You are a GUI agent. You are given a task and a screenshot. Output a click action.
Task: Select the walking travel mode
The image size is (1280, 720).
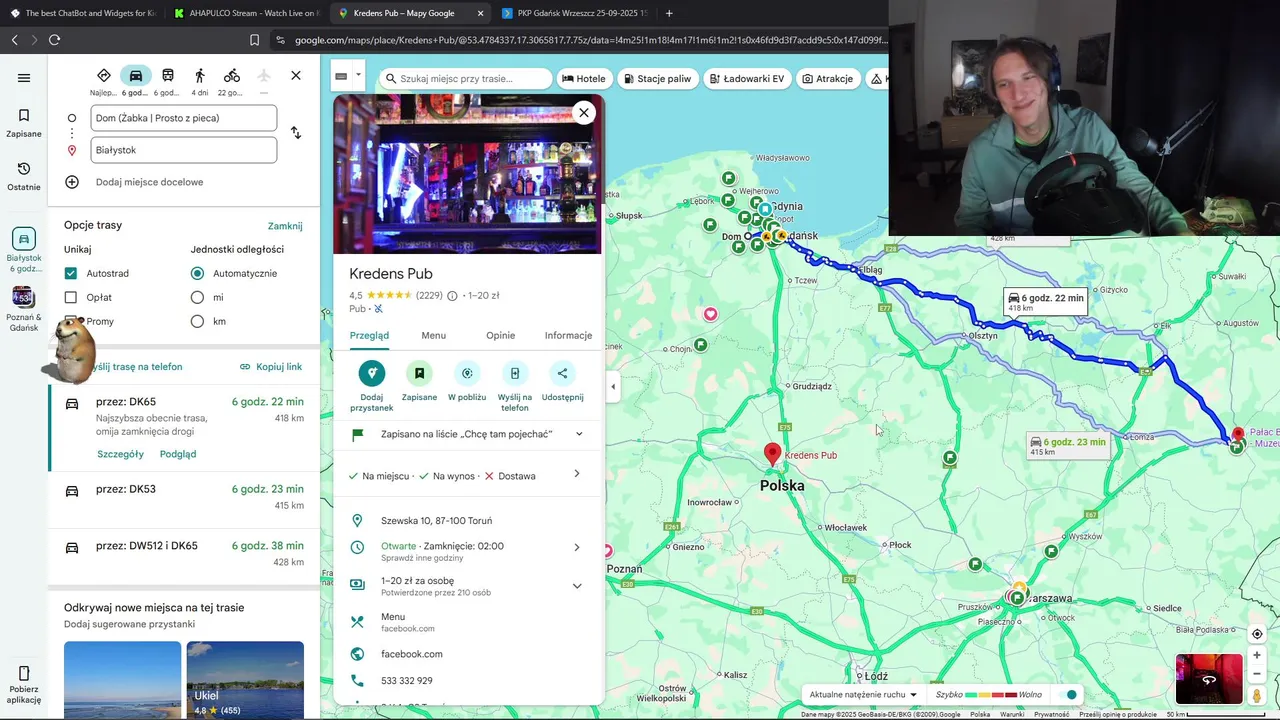(x=200, y=76)
